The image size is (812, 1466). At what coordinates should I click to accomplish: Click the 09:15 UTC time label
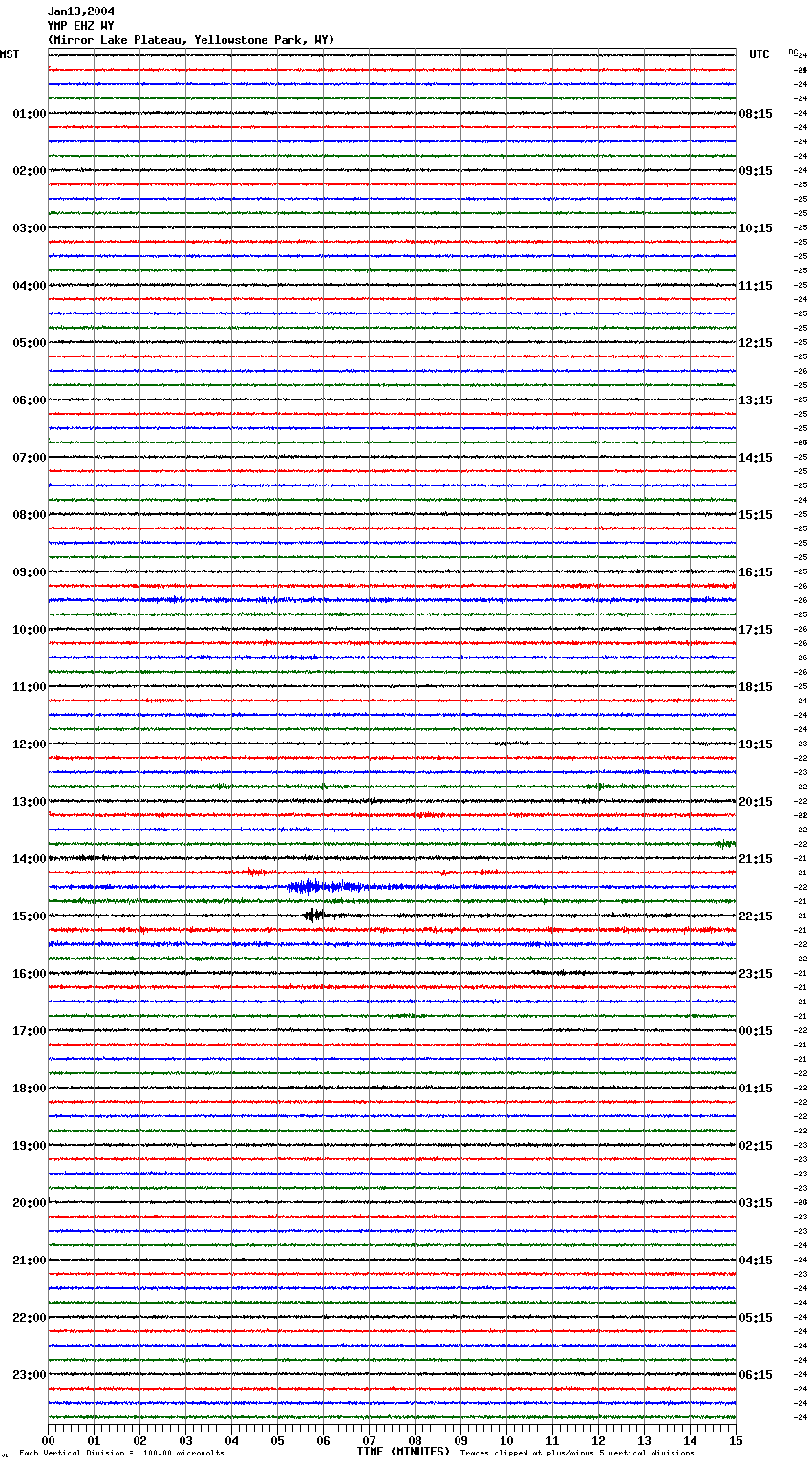point(756,171)
